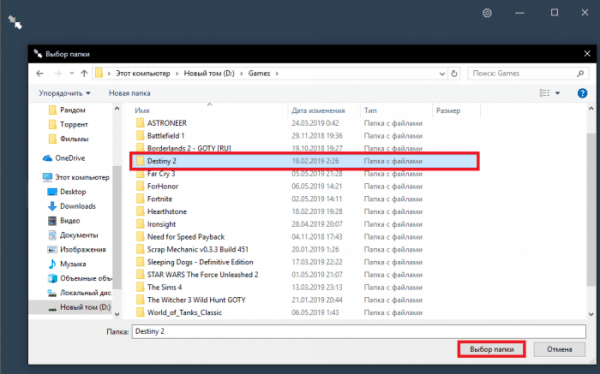This screenshot has width=600, height=374.
Task: Click Этот компьютер in the address path
Action: tap(143, 73)
